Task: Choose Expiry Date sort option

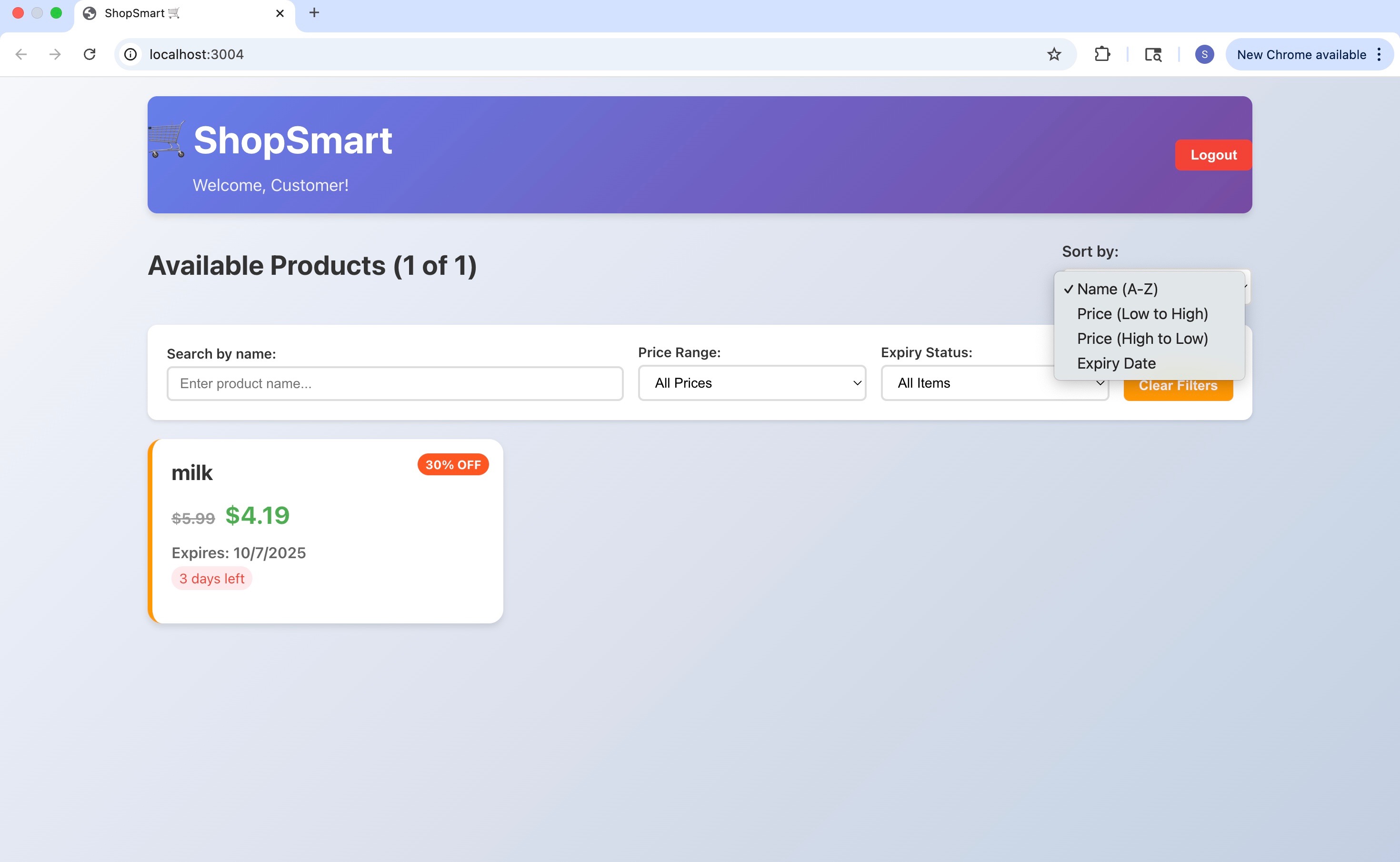Action: click(1116, 363)
